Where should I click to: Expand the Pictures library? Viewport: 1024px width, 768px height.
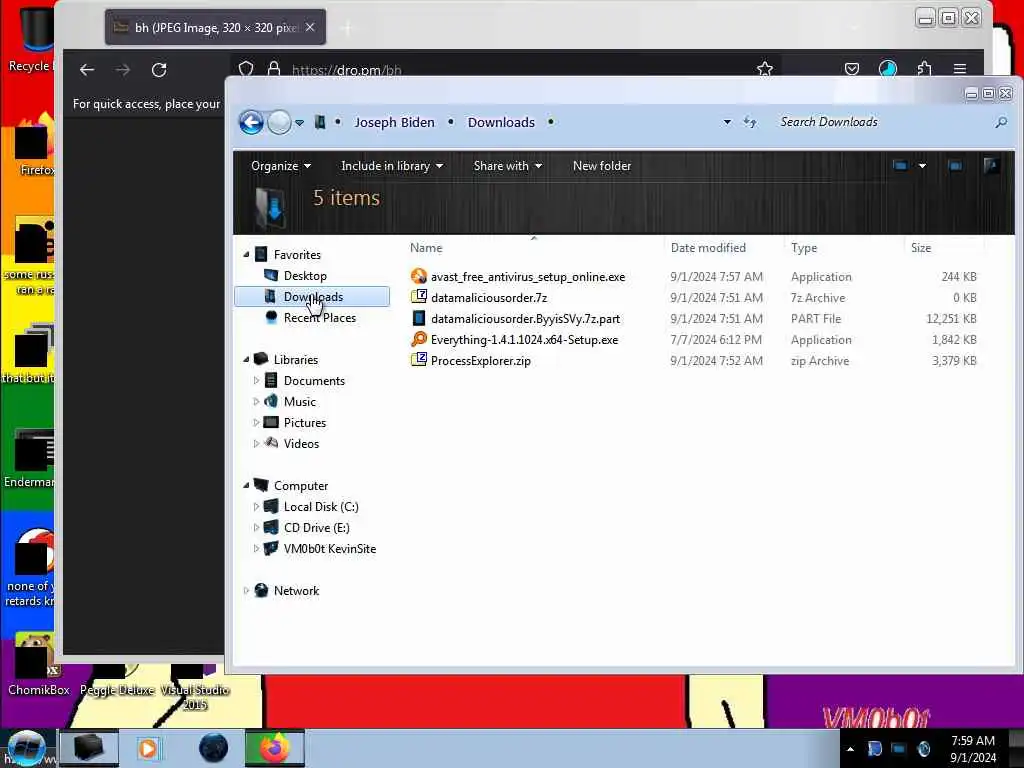256,423
